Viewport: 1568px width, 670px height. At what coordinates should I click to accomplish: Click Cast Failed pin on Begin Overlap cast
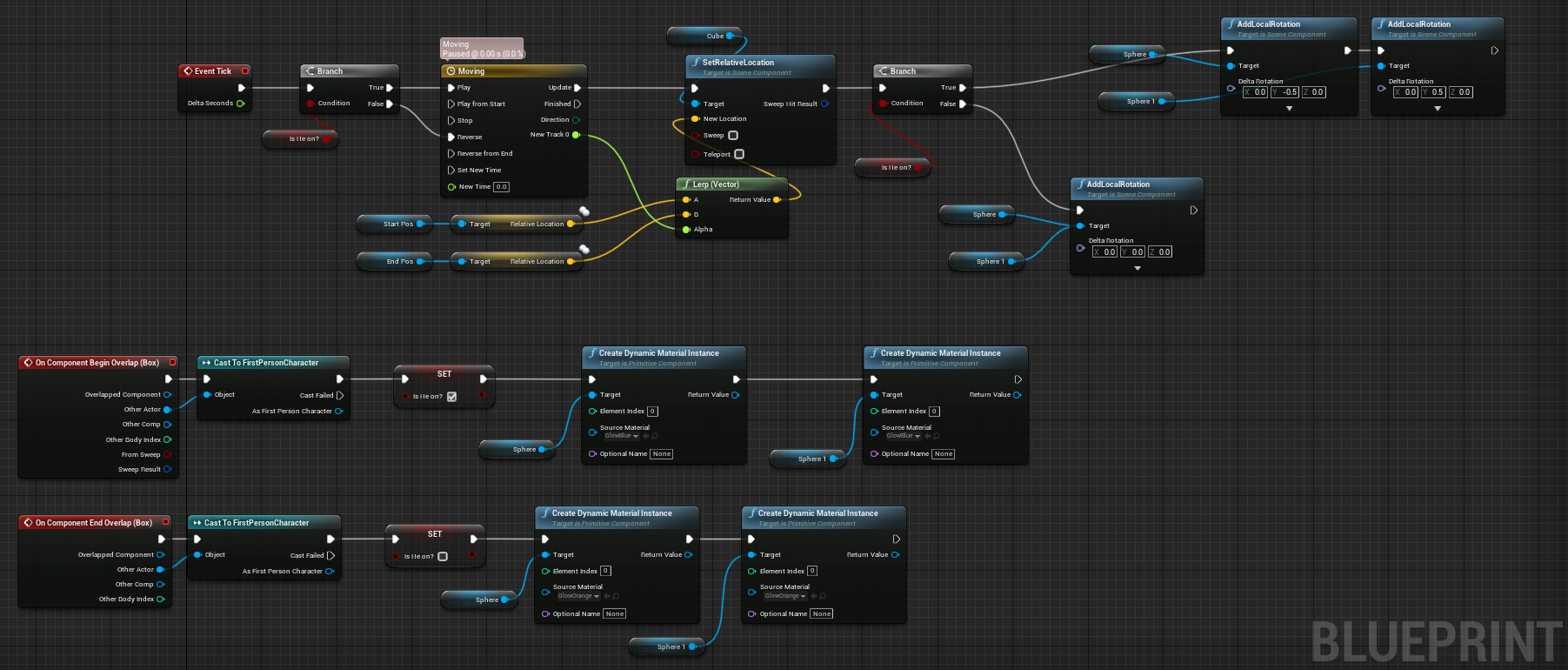pos(340,395)
